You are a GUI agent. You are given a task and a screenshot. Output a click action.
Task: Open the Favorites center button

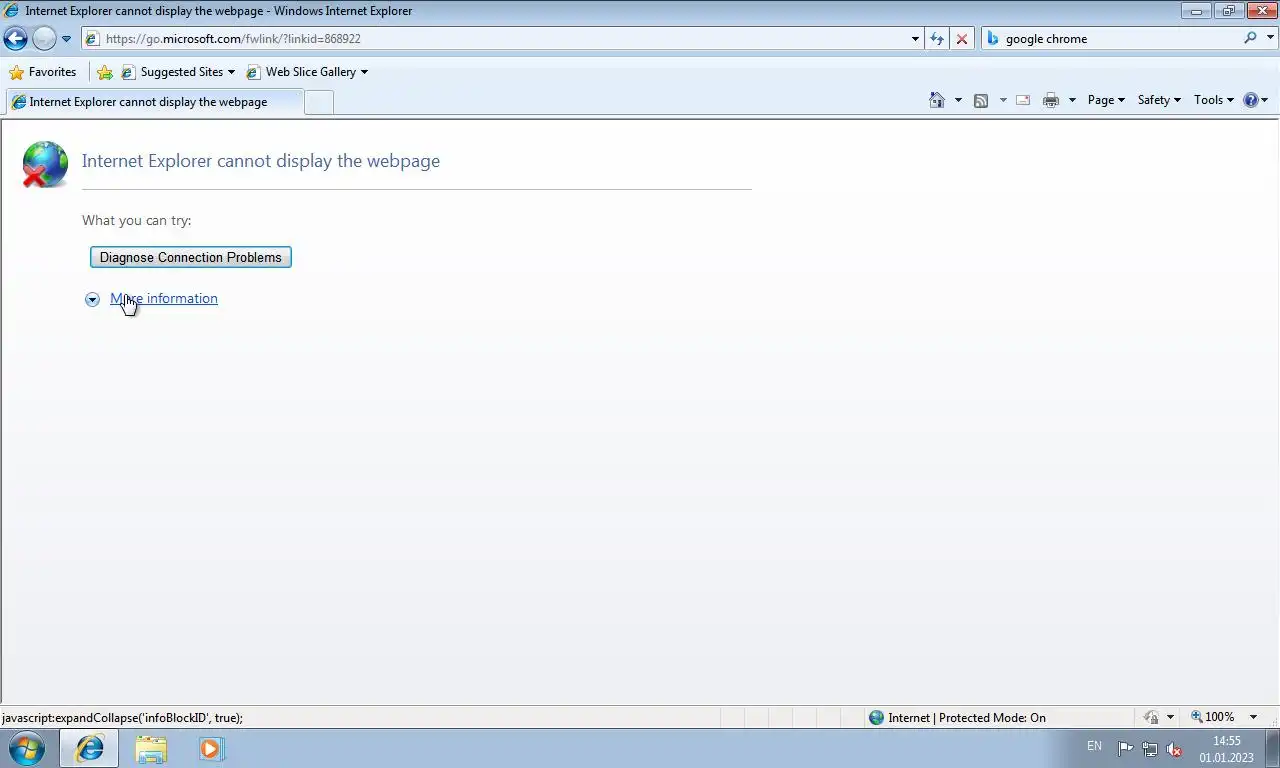coord(43,72)
